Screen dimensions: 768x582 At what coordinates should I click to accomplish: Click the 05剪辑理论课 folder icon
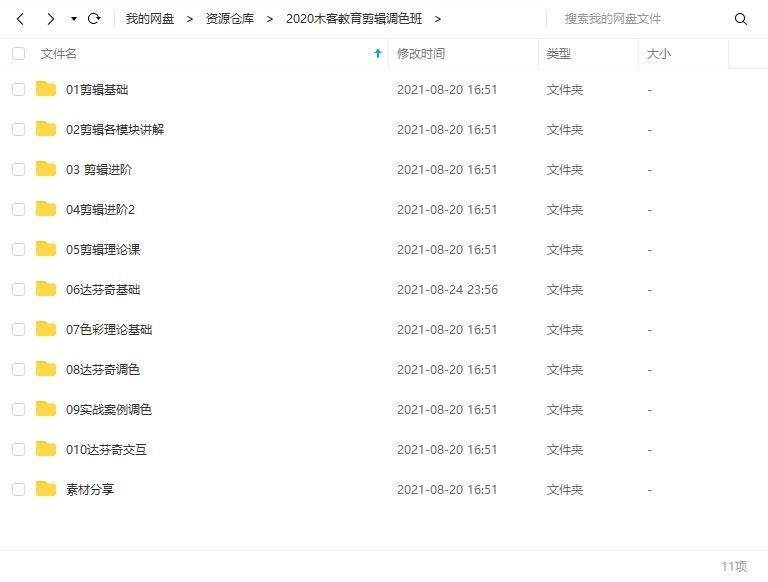tap(46, 249)
